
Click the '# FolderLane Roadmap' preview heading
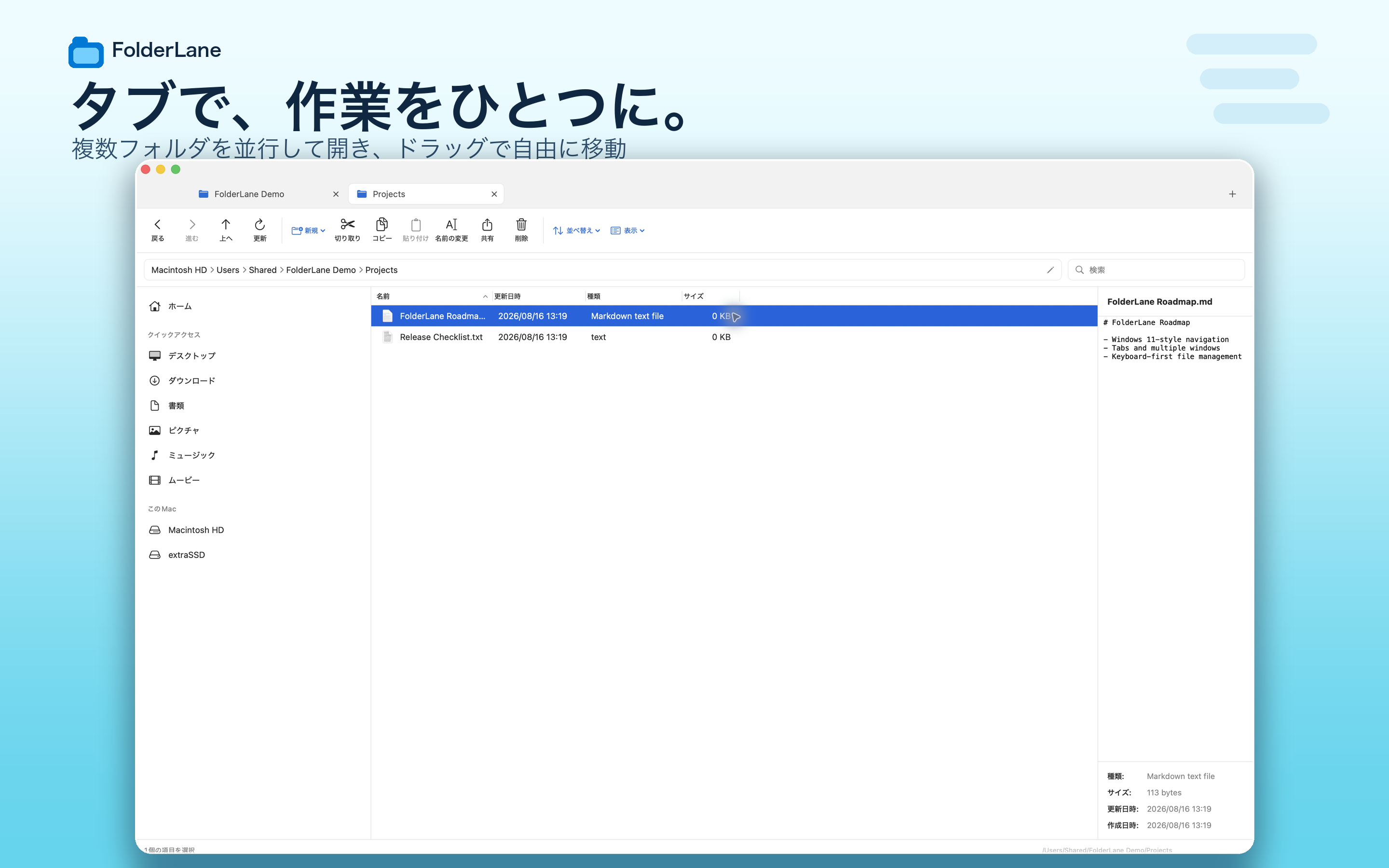(1146, 323)
